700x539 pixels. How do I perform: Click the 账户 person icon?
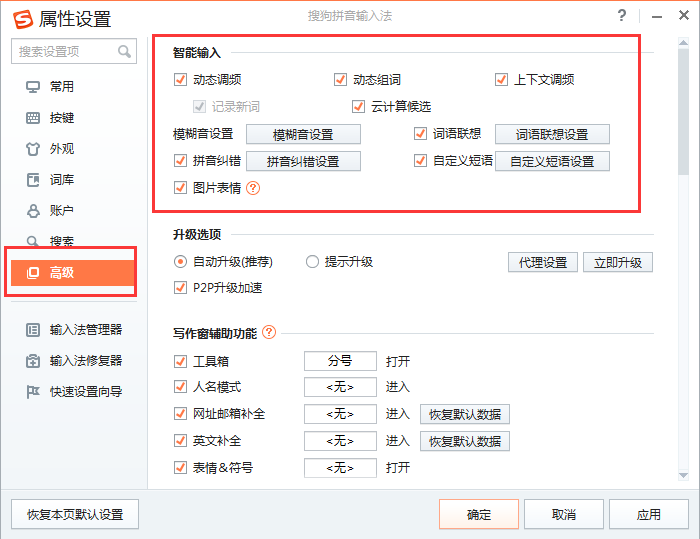[x=32, y=211]
